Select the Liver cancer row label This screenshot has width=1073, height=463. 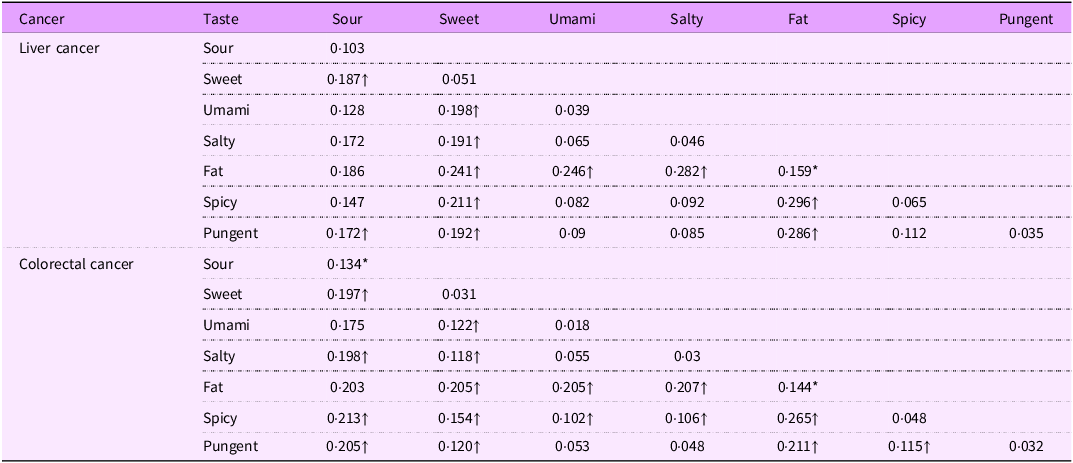(x=59, y=48)
